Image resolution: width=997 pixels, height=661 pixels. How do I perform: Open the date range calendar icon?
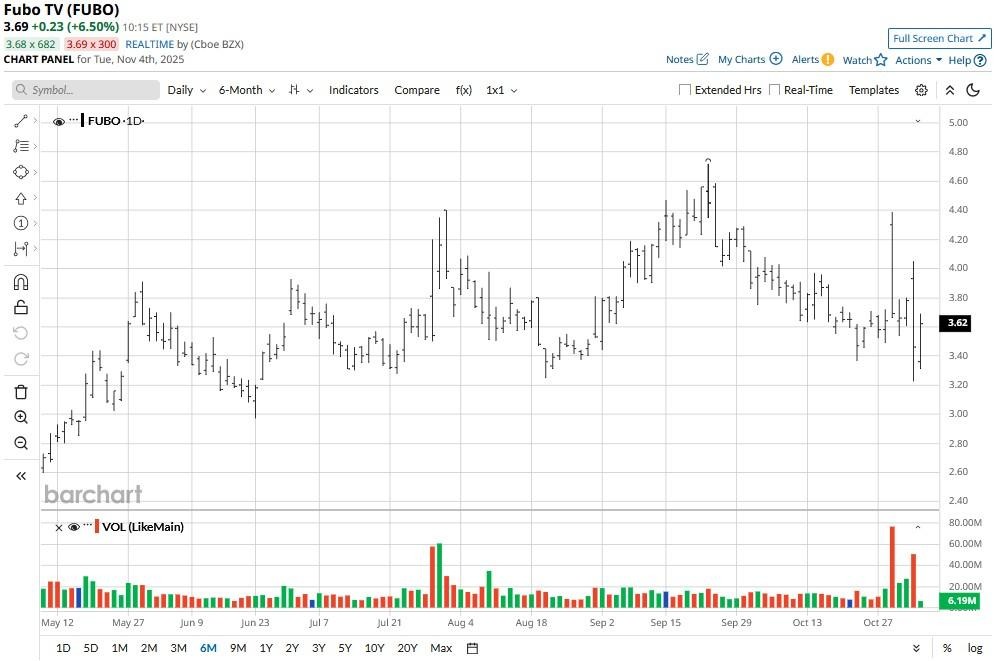click(472, 648)
